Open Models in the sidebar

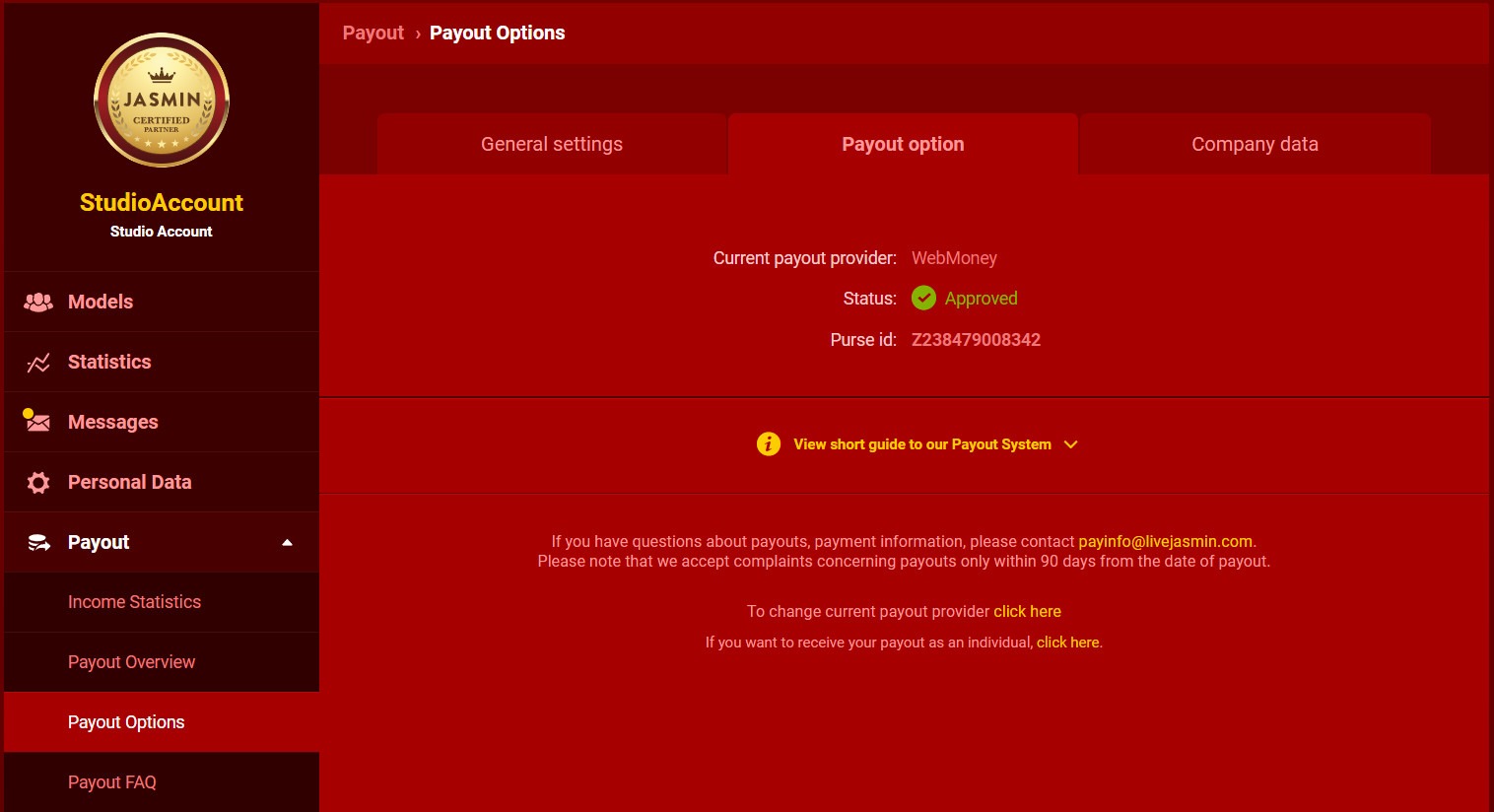[x=162, y=302]
